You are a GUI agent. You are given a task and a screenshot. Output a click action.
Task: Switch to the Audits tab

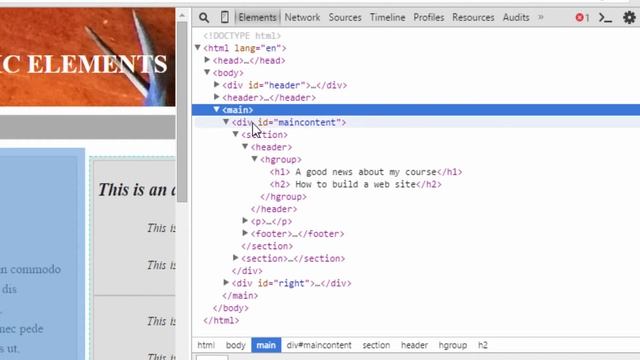coord(516,18)
